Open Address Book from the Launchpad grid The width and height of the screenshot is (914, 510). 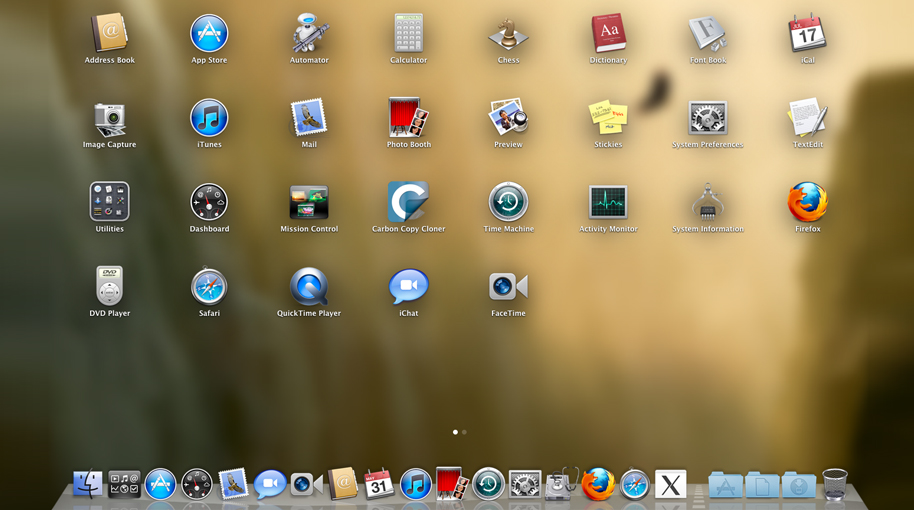[110, 33]
